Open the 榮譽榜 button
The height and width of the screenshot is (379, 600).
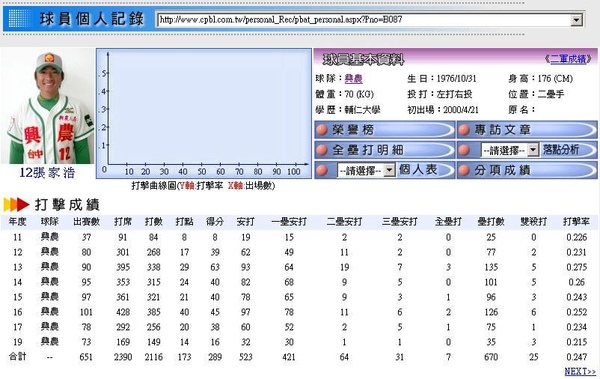coord(385,130)
